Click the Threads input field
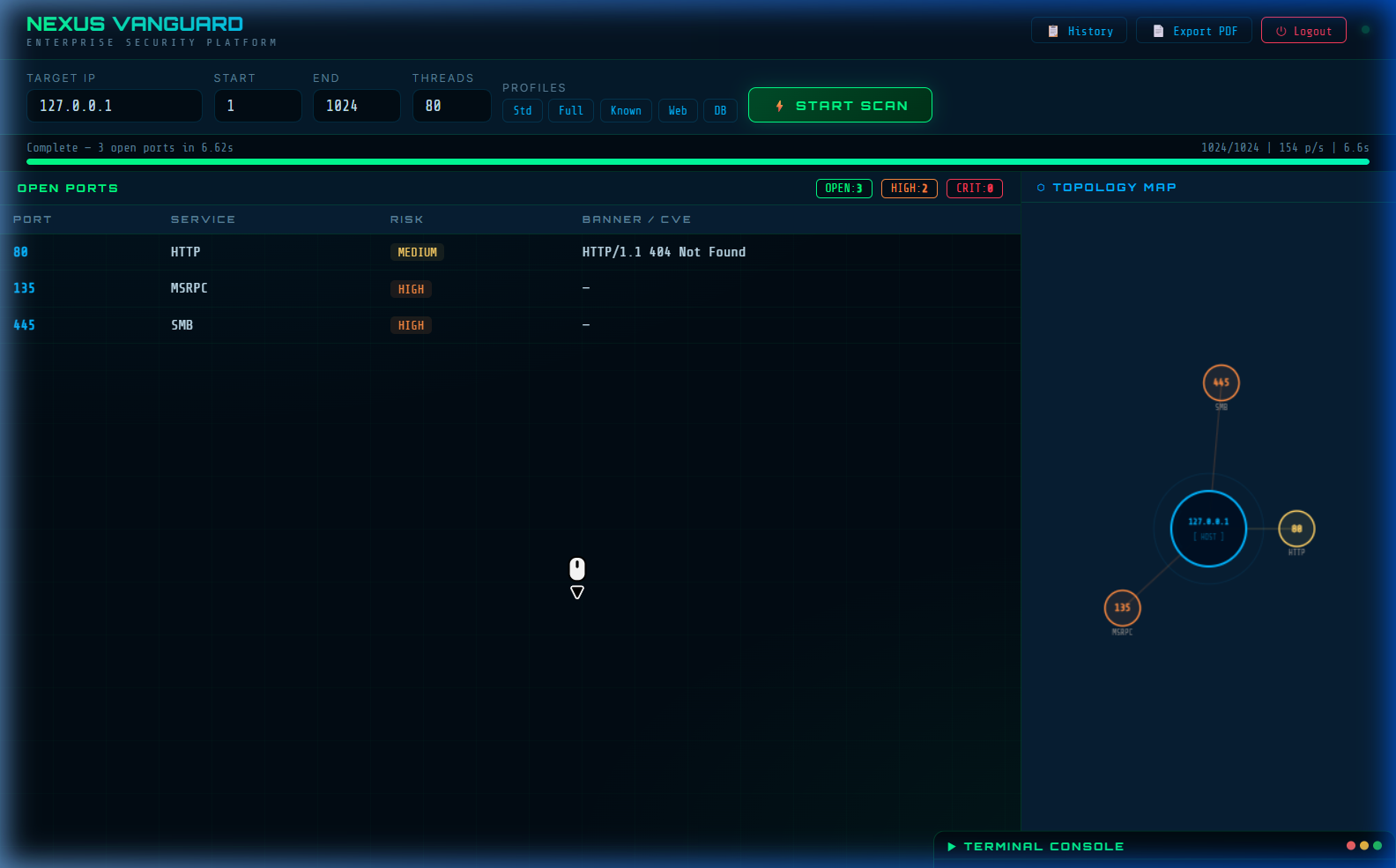The image size is (1396, 868). pos(452,106)
